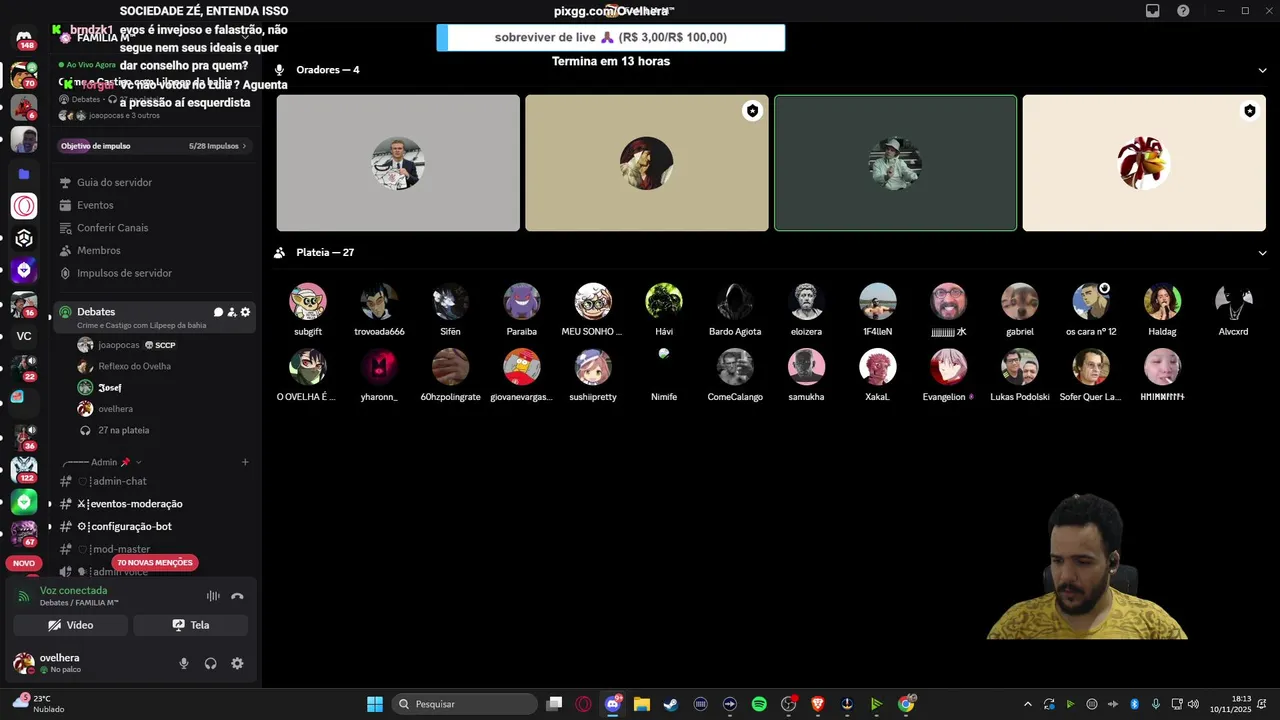
Task: Open Brave browser from the taskbar
Action: 818,704
